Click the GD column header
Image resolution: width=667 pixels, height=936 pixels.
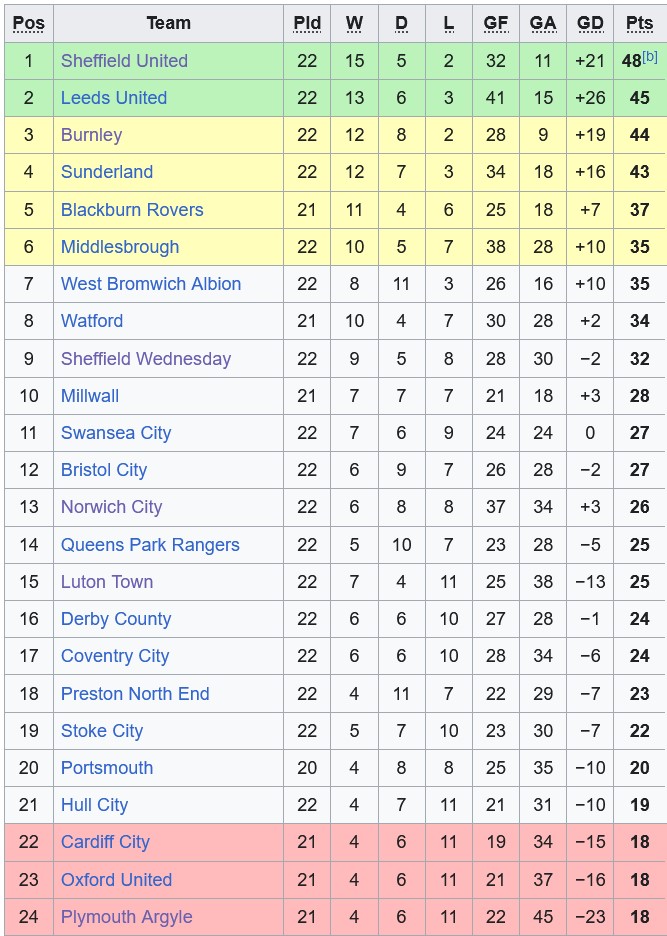tap(590, 23)
